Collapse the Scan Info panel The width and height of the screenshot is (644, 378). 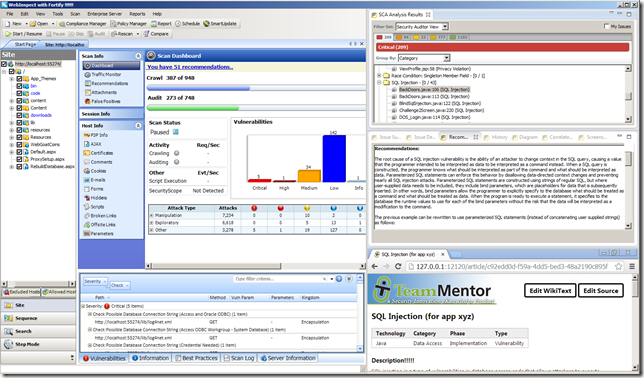(138, 56)
